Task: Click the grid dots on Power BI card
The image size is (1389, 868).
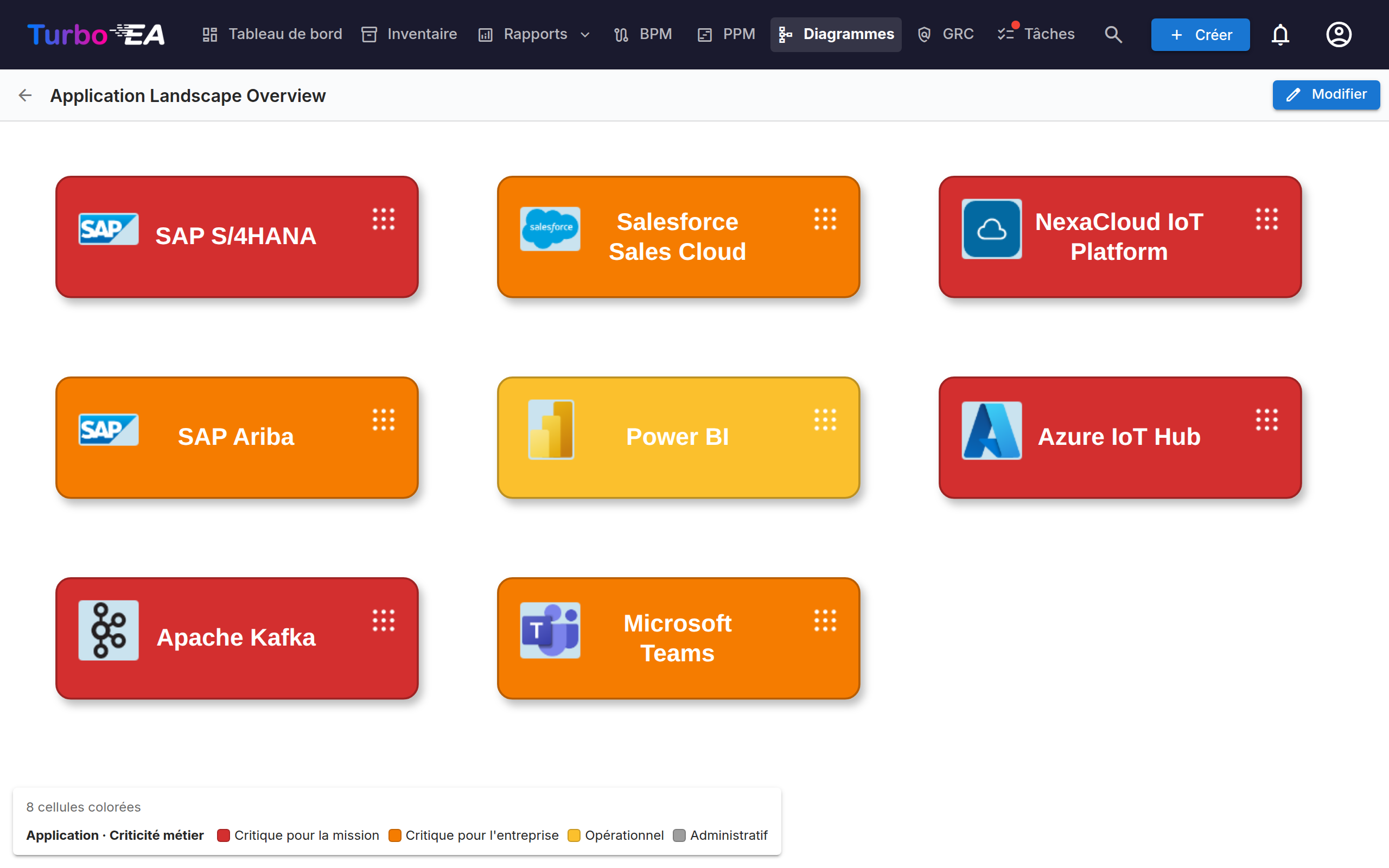Action: pyautogui.click(x=825, y=420)
